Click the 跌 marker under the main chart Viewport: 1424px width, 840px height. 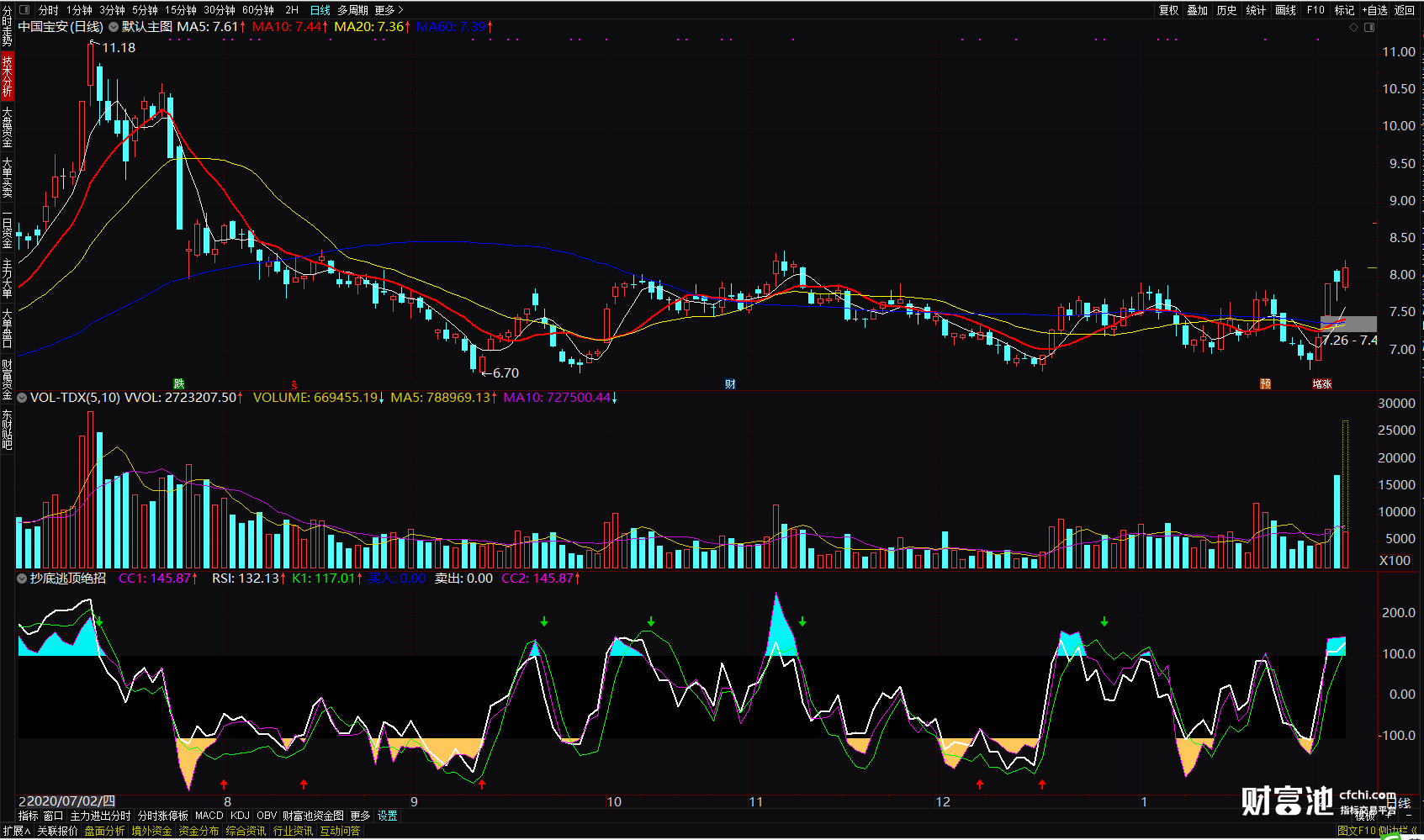(178, 383)
